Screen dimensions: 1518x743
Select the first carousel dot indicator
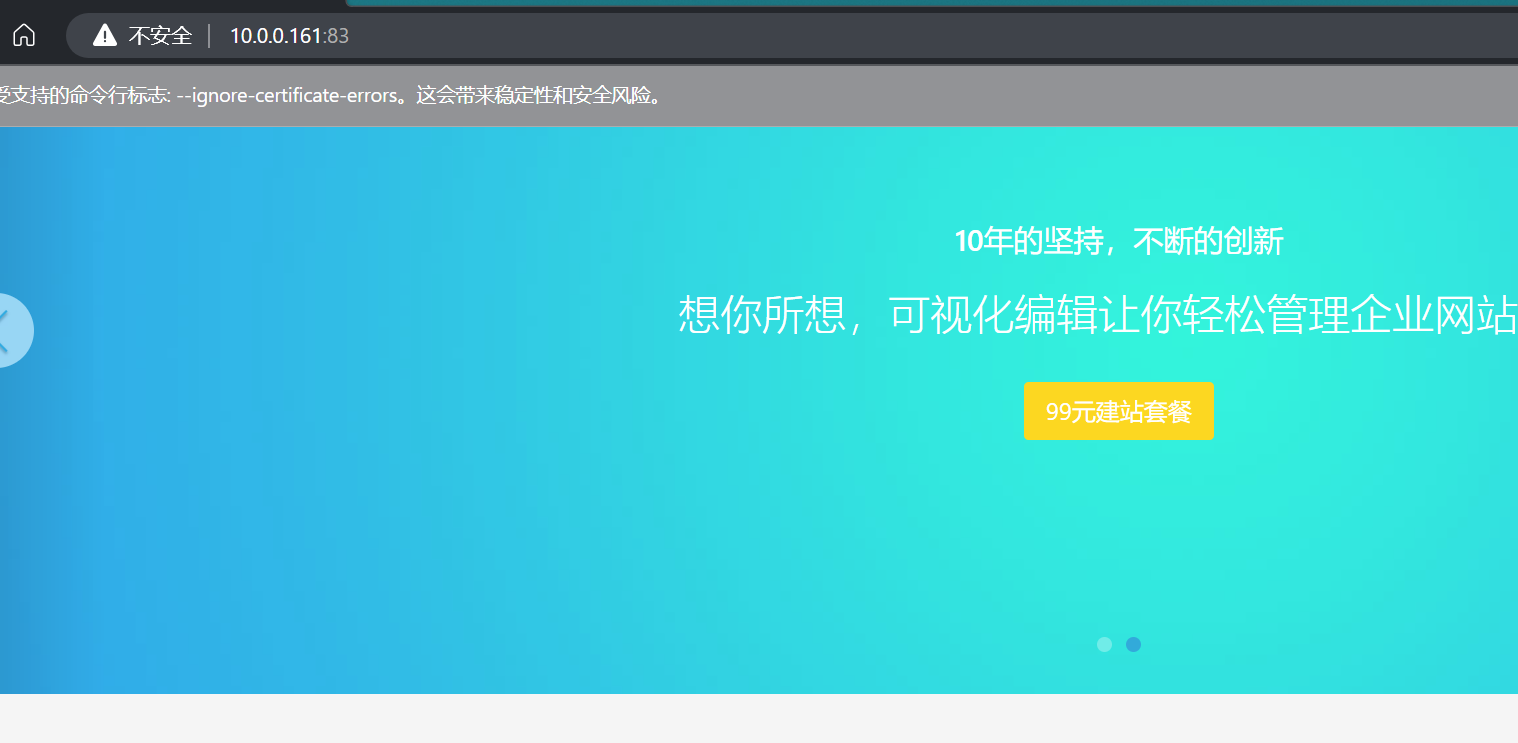click(1104, 644)
